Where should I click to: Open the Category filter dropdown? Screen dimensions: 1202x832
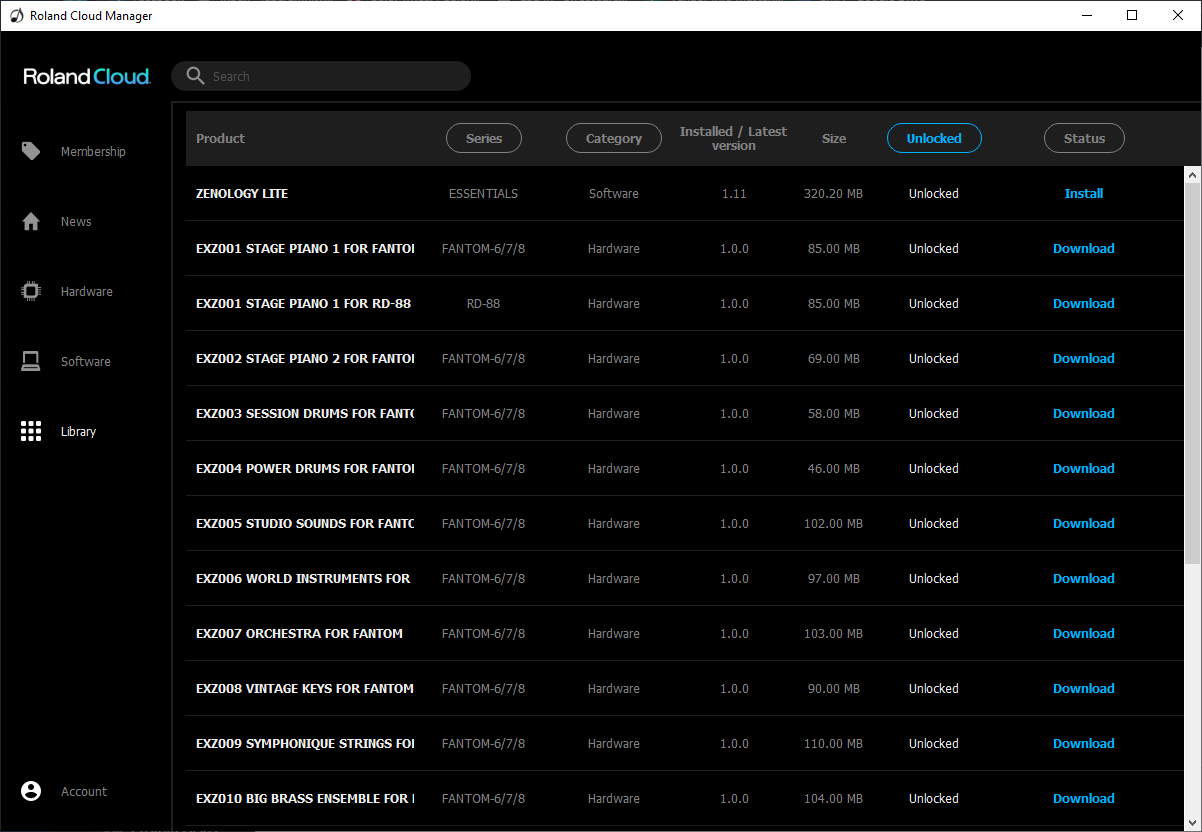(x=613, y=139)
